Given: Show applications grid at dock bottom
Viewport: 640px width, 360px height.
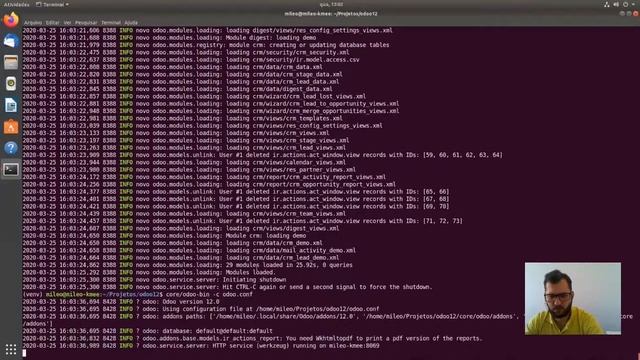Looking at the screenshot, I should pyautogui.click(x=11, y=349).
